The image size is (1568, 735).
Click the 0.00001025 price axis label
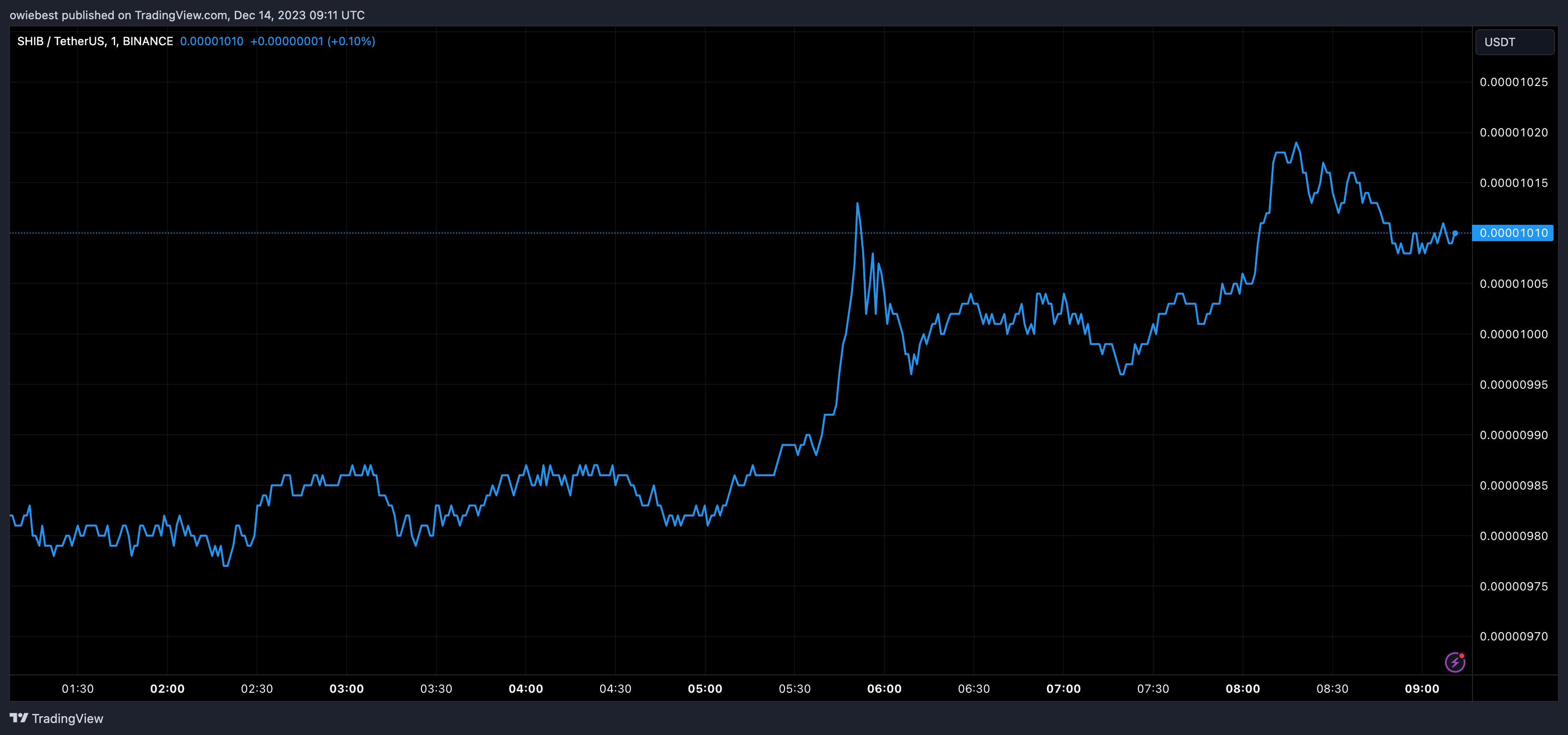pyautogui.click(x=1513, y=82)
